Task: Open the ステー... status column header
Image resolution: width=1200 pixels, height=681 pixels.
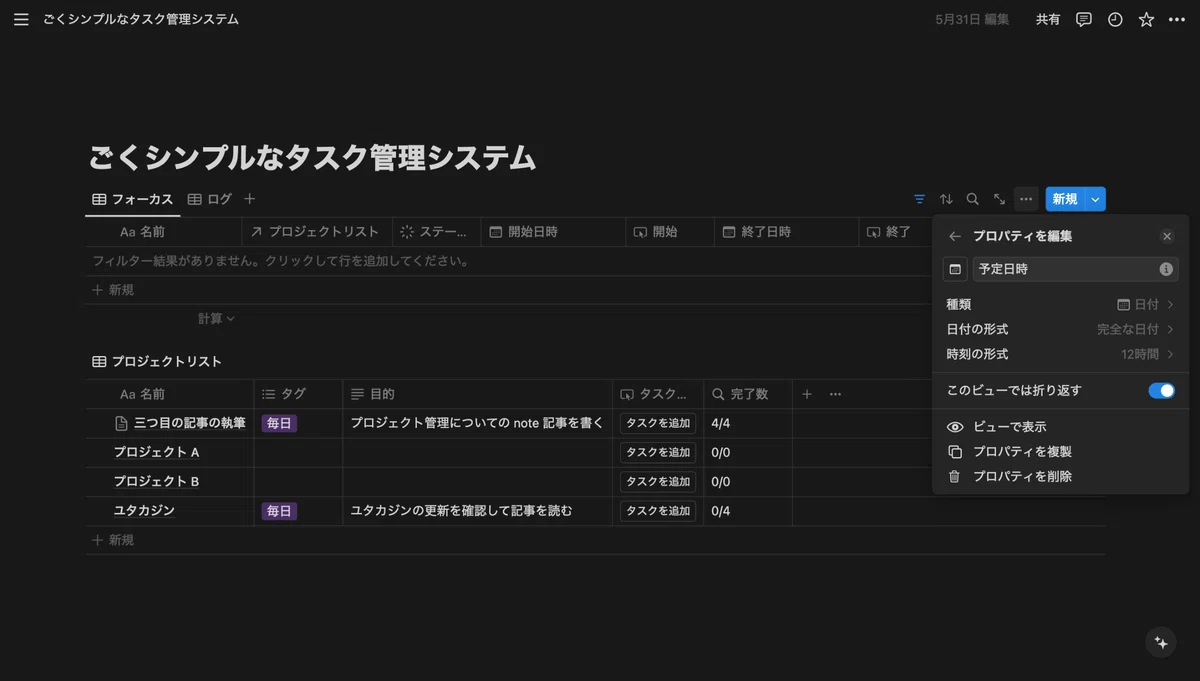Action: (437, 232)
